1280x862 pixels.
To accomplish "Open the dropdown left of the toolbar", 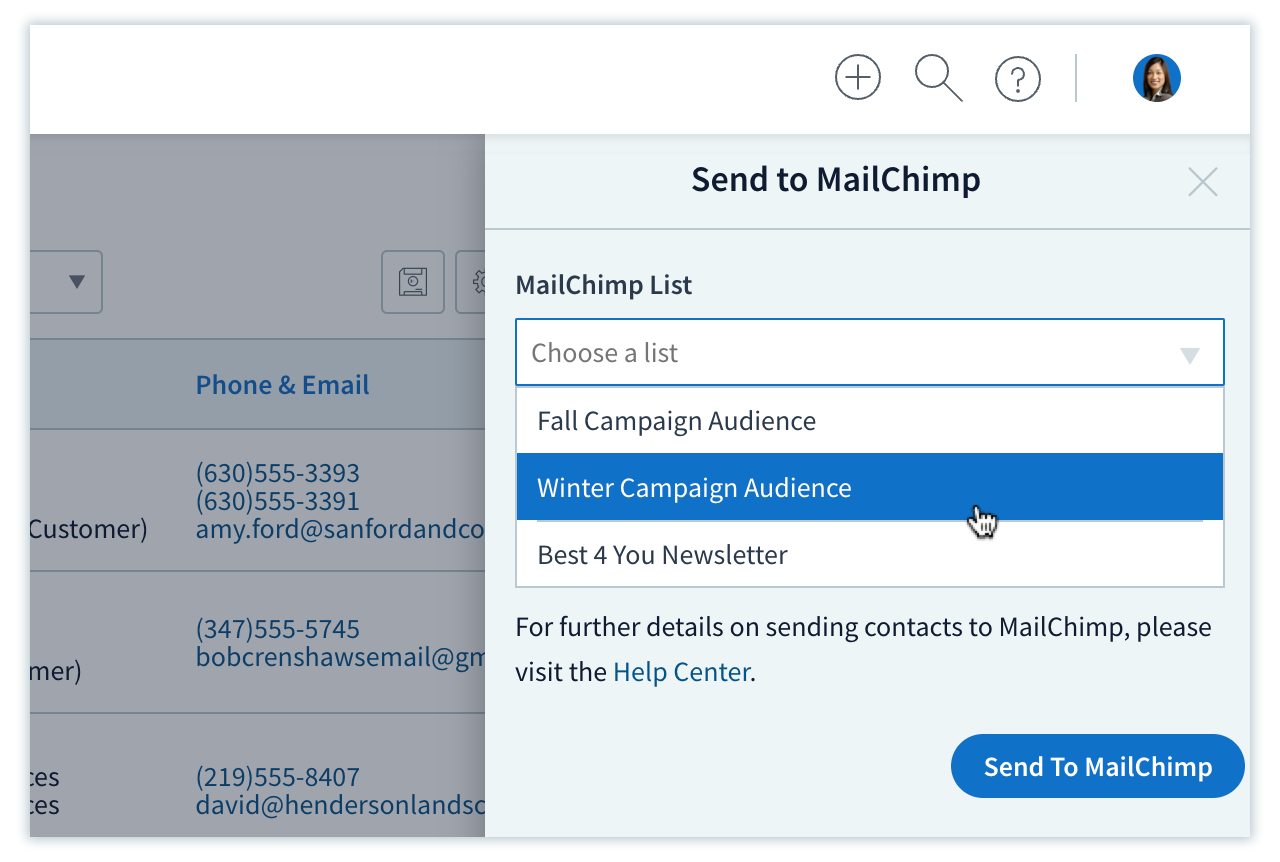I will click(66, 282).
